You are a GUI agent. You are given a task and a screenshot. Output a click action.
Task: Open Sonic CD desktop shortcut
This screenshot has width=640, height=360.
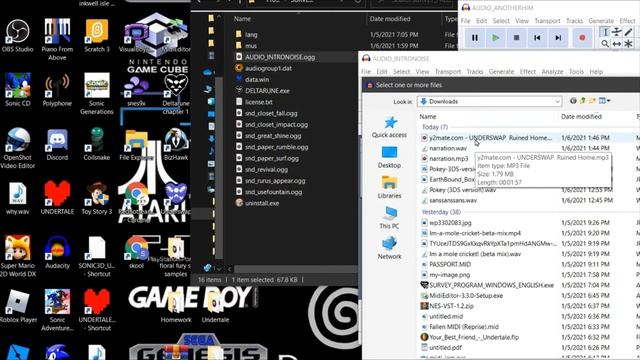pos(18,90)
